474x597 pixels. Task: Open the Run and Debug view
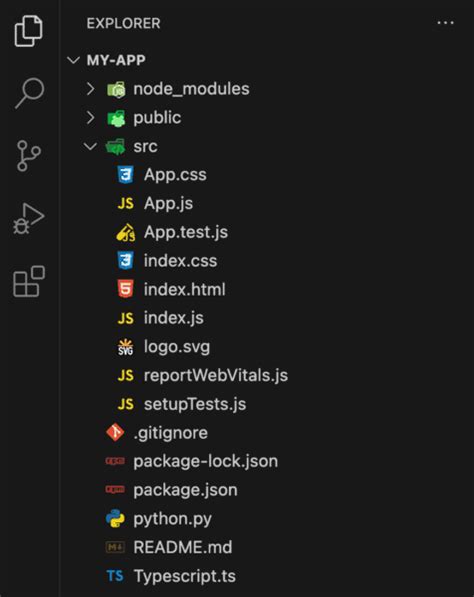point(29,218)
